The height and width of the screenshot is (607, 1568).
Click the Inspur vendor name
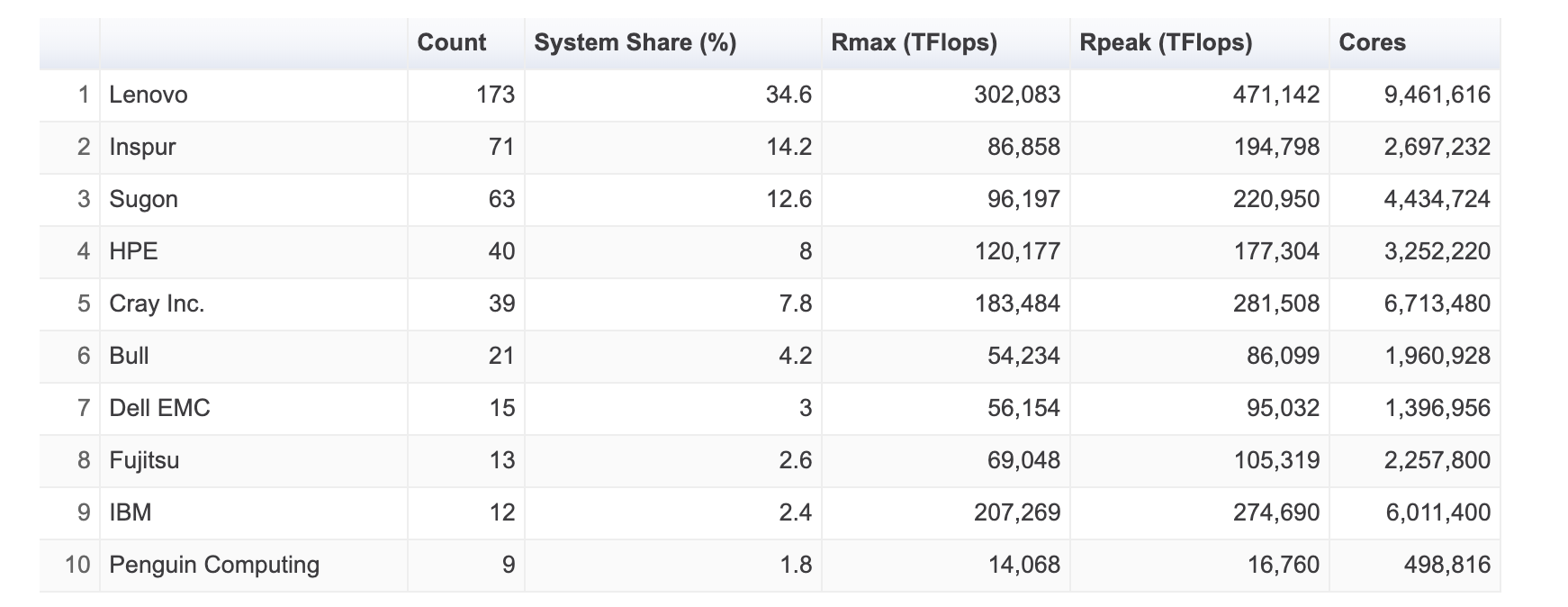pos(142,147)
